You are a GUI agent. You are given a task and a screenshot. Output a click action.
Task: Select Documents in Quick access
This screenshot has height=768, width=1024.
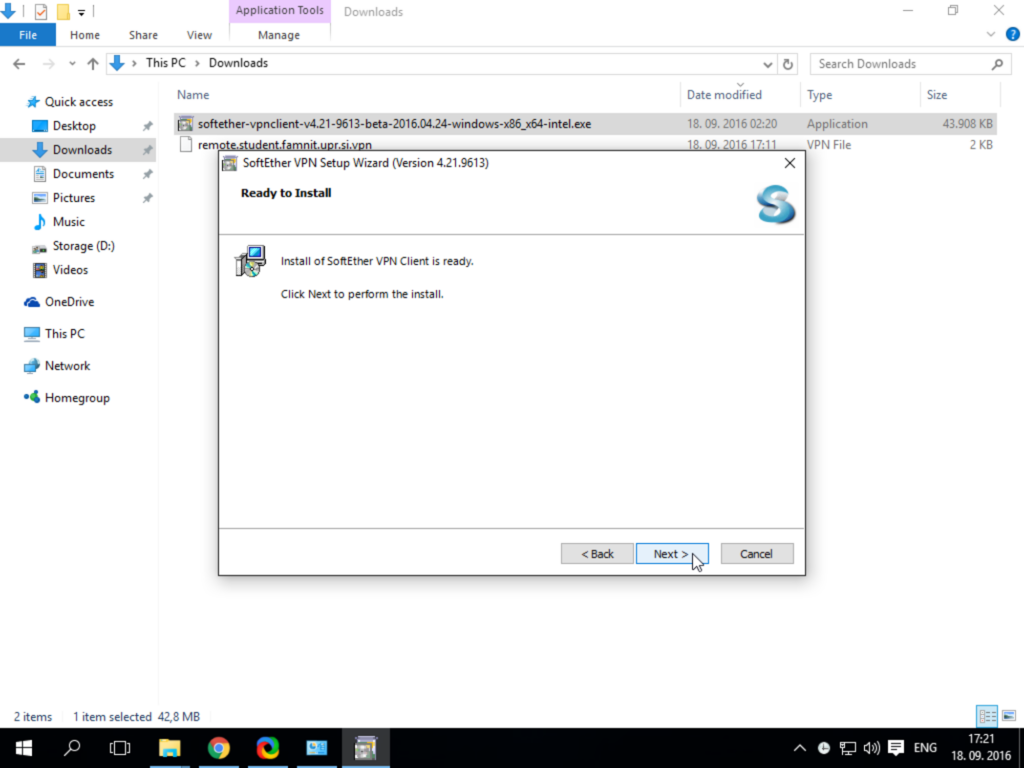click(x=83, y=174)
